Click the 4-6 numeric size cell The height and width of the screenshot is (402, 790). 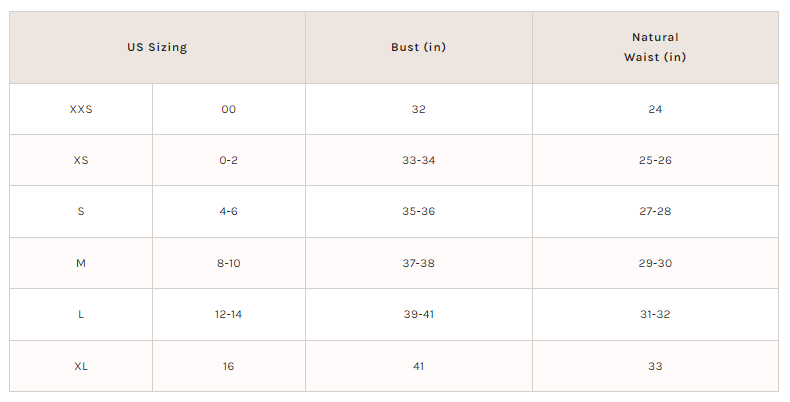[229, 212]
